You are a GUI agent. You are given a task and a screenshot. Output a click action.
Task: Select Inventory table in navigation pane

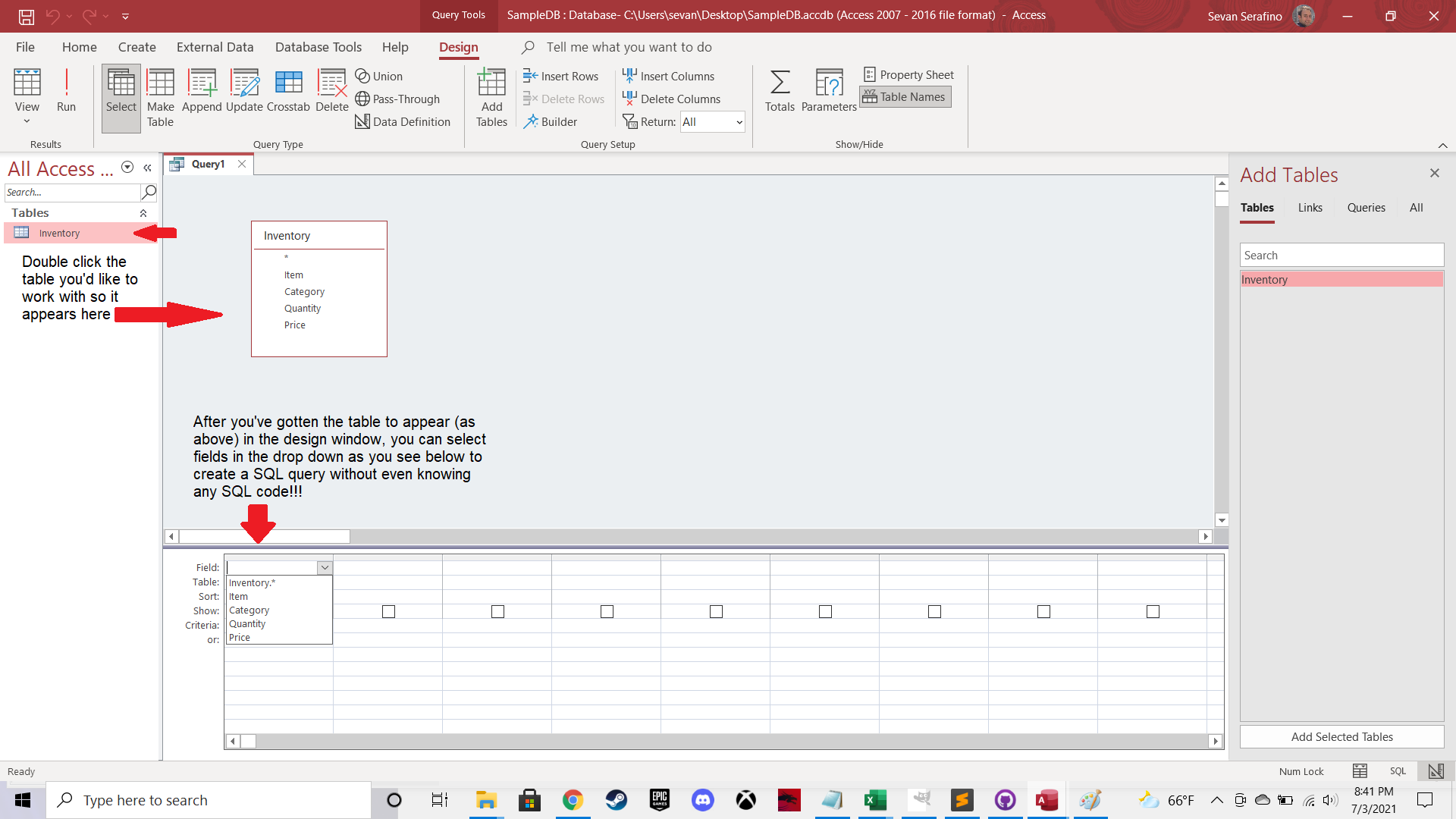pyautogui.click(x=80, y=233)
